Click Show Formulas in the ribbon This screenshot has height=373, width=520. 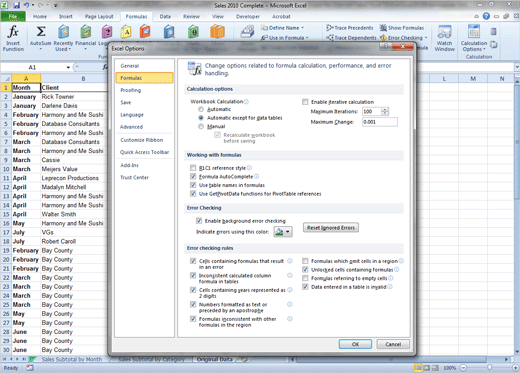402,28
